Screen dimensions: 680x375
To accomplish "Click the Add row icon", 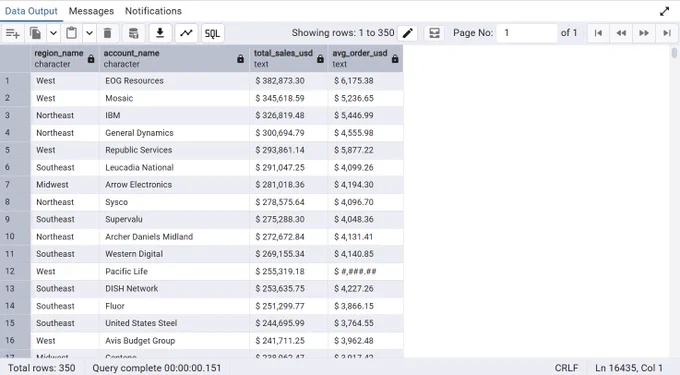I will [13, 33].
